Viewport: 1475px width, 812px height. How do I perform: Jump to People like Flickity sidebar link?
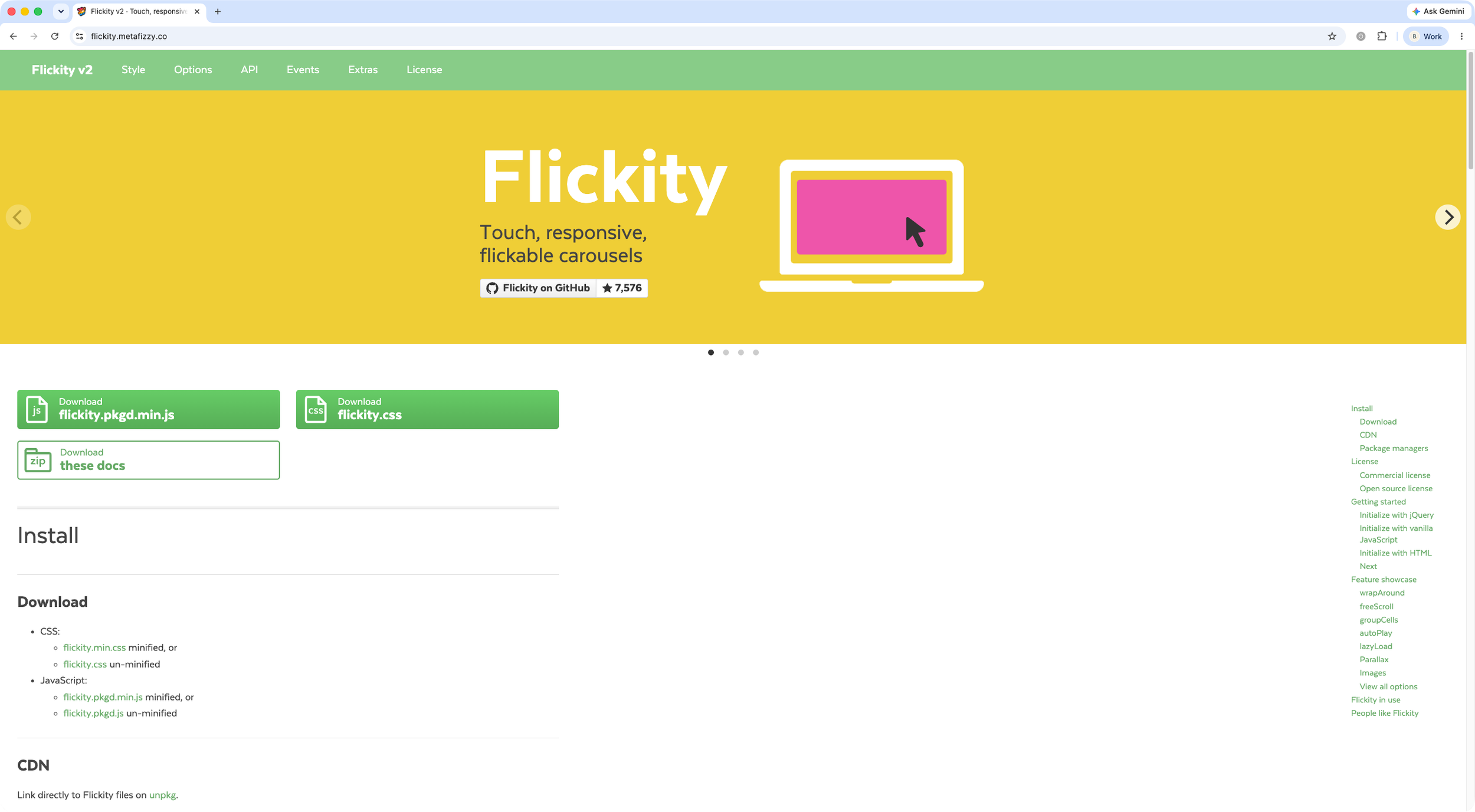(x=1385, y=714)
